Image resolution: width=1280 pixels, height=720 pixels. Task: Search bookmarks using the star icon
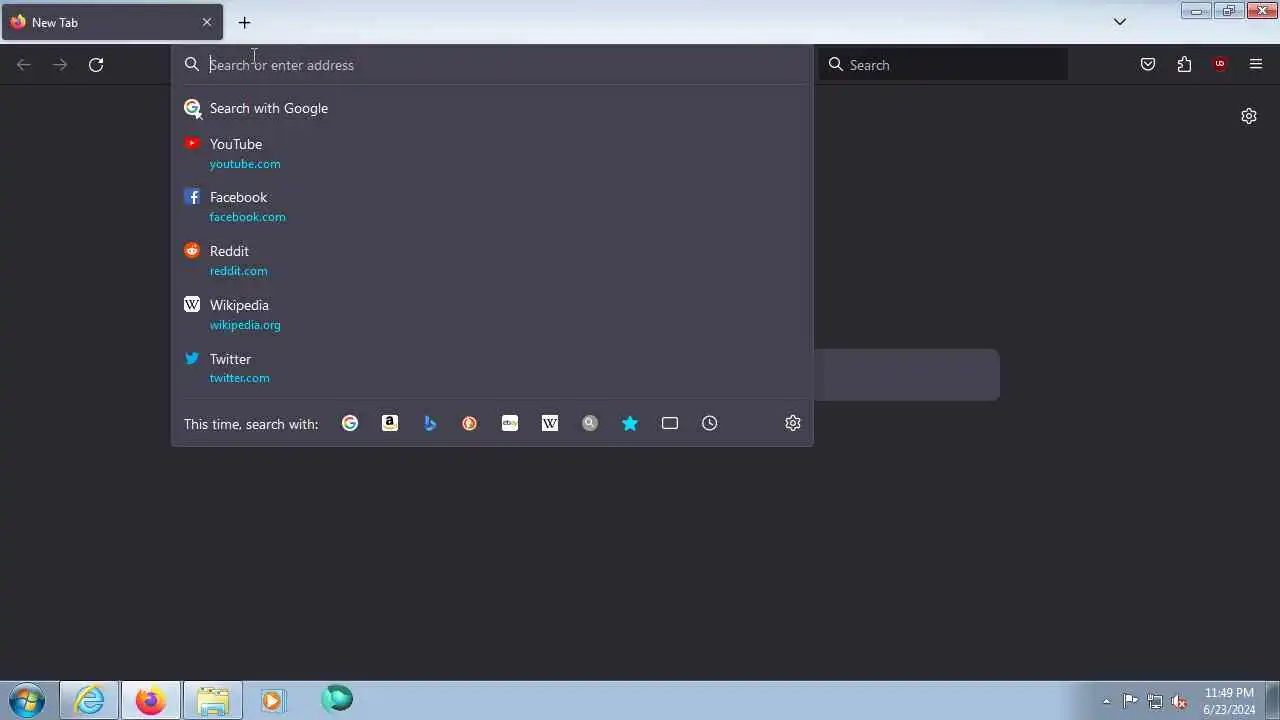point(630,423)
